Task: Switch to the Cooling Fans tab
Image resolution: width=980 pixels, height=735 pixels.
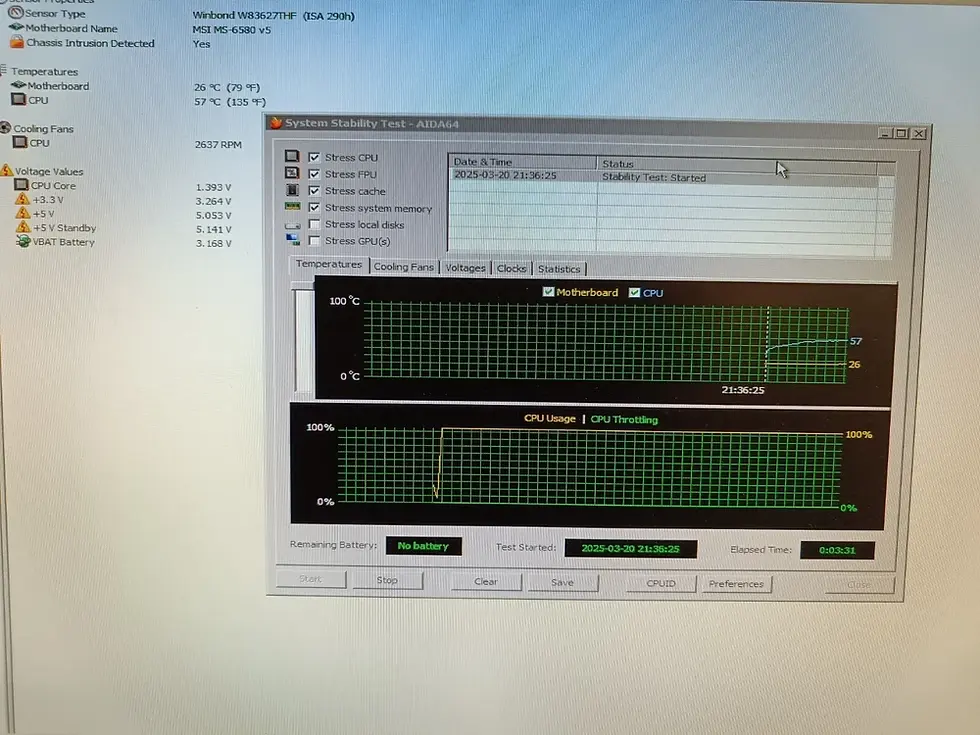Action: [403, 267]
